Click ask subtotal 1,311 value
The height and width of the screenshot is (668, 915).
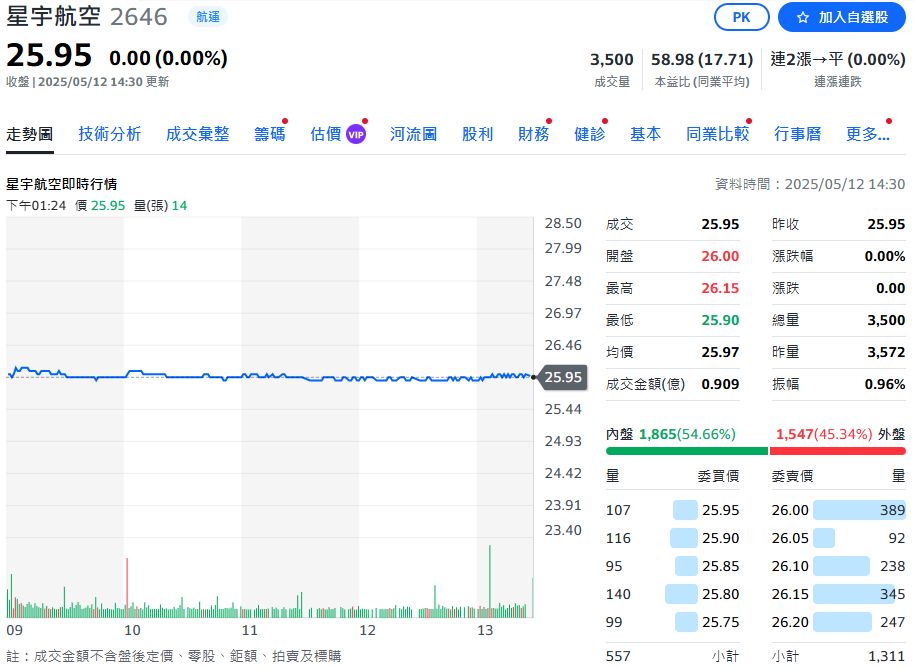886,656
